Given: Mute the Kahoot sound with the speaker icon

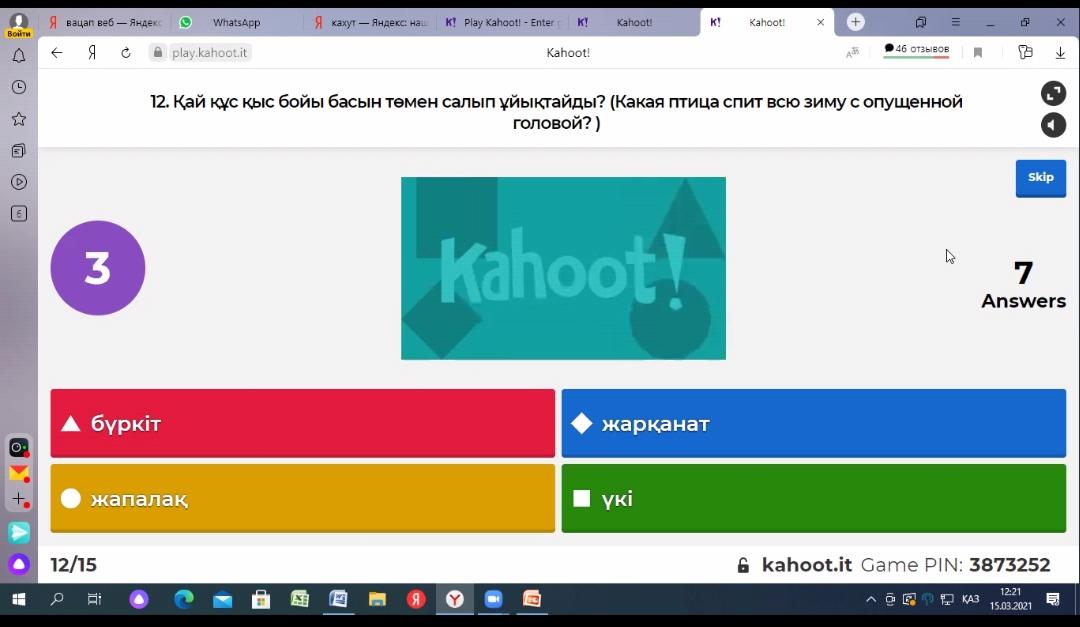Looking at the screenshot, I should point(1053,125).
